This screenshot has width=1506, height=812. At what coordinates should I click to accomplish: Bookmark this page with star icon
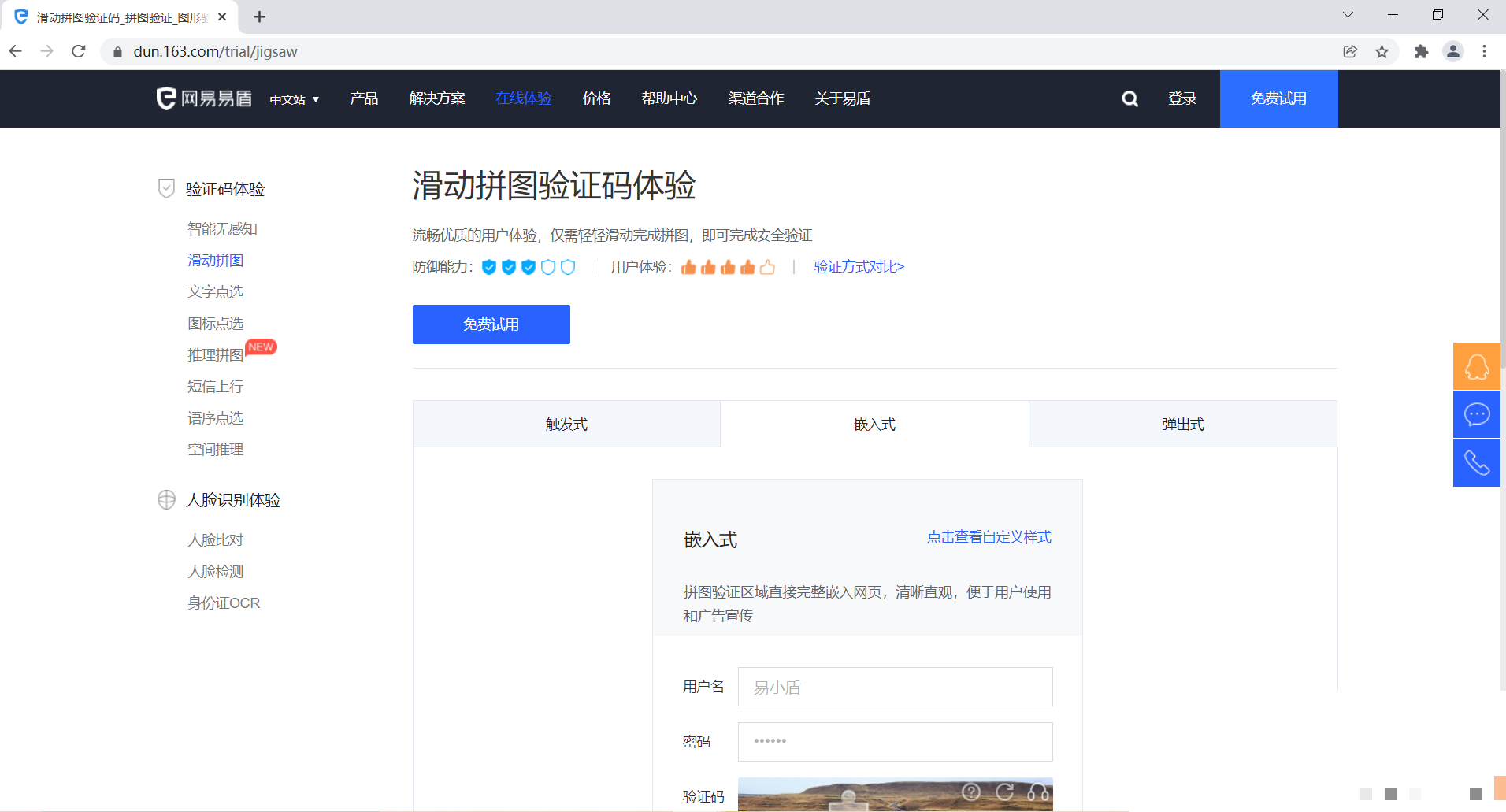click(1382, 52)
